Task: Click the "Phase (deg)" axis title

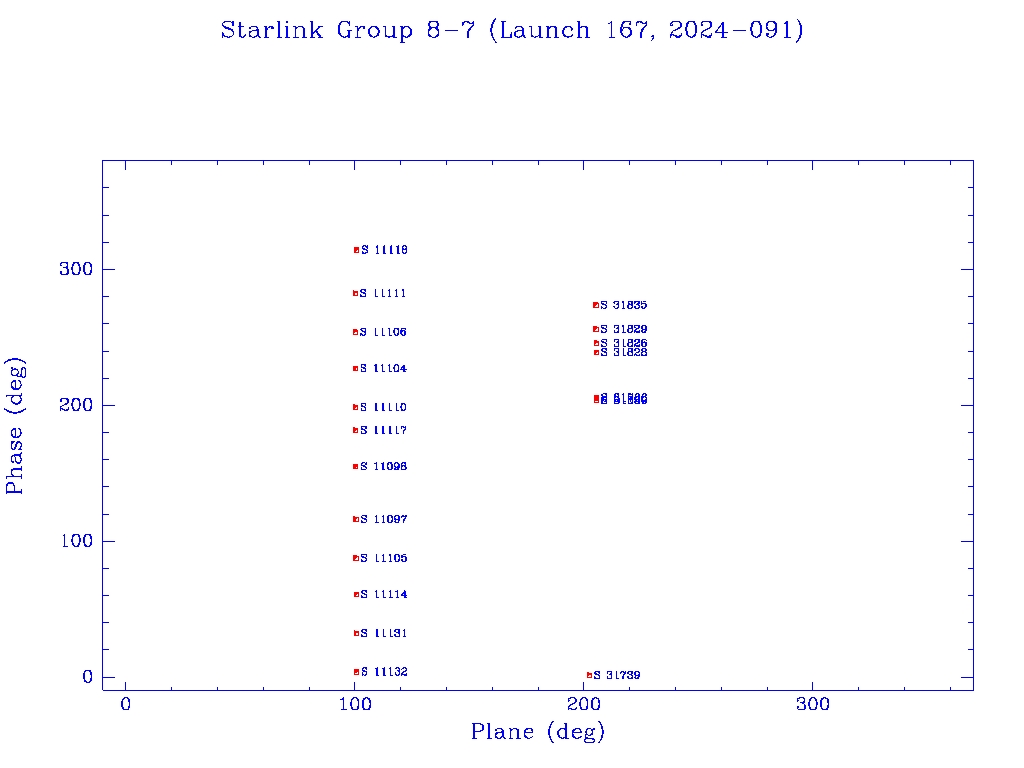Action: 15,426
